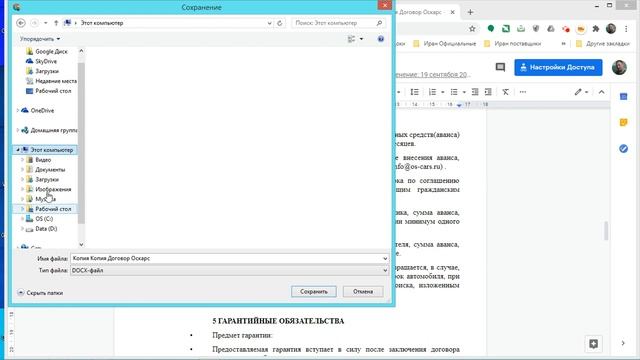This screenshot has height=360, width=640.
Task: Open Google account avatar in Docs
Action: 619,67
